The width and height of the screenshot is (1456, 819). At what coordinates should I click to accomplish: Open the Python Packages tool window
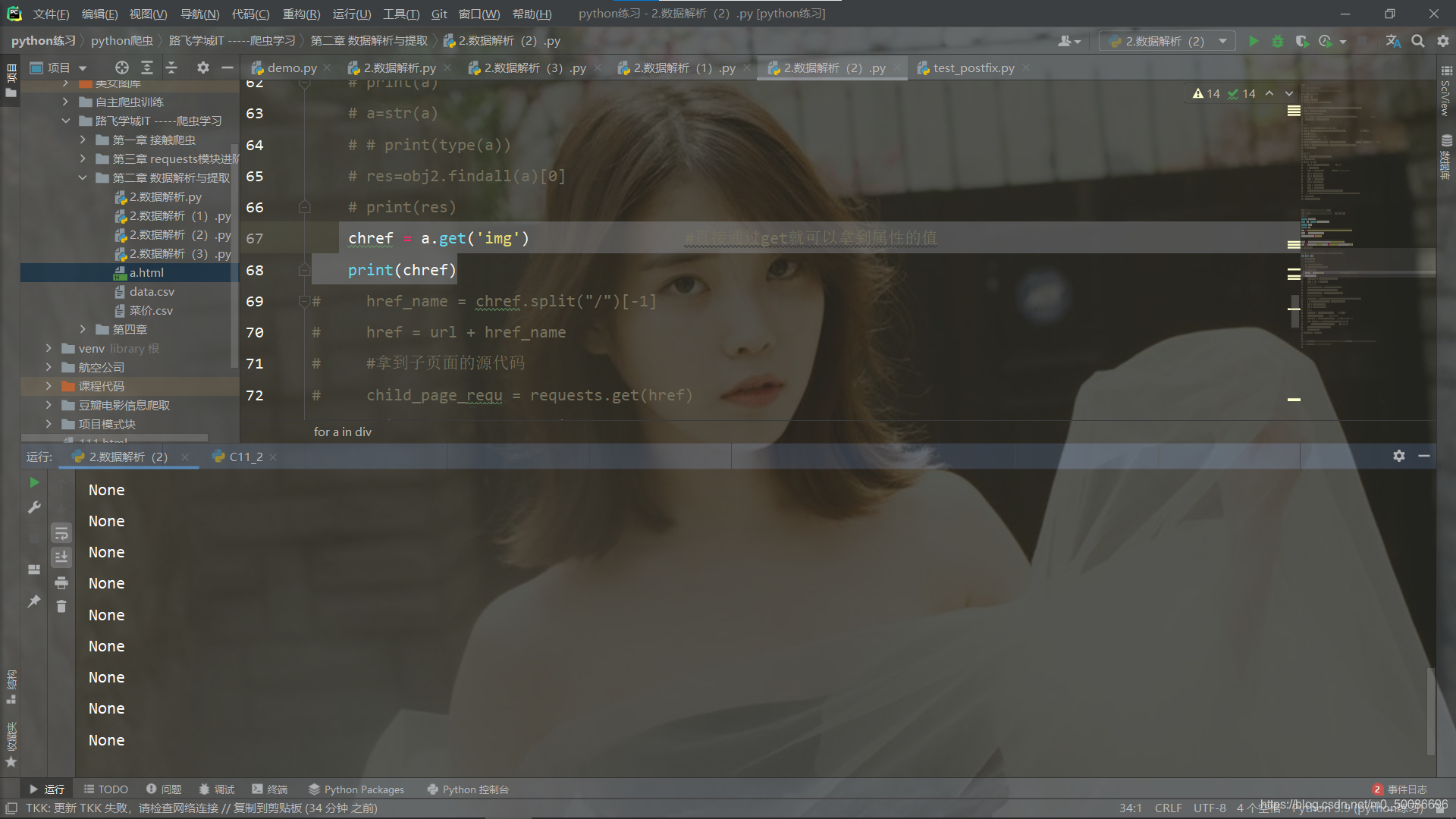click(356, 789)
